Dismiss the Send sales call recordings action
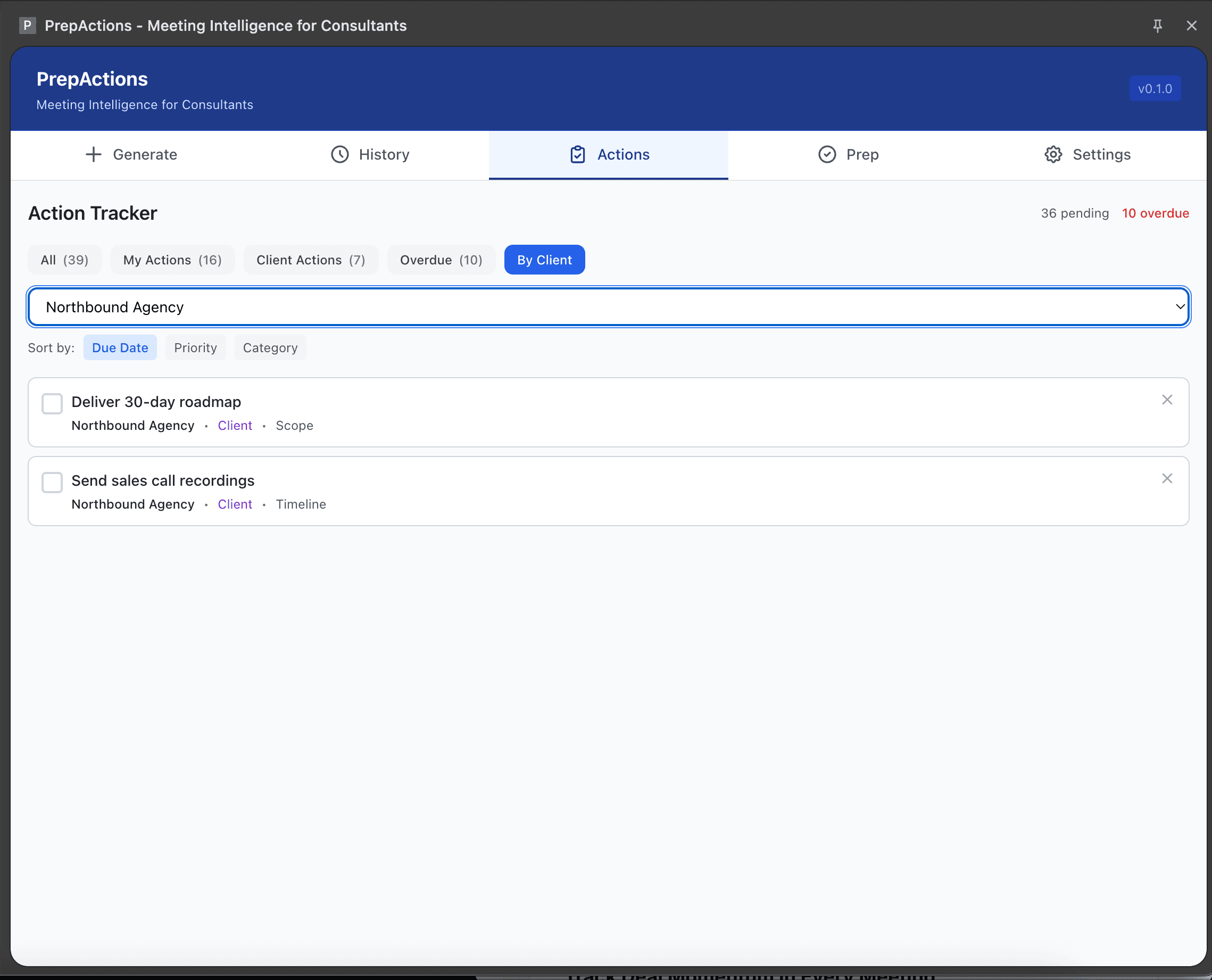This screenshot has height=980, width=1212. (x=1167, y=478)
